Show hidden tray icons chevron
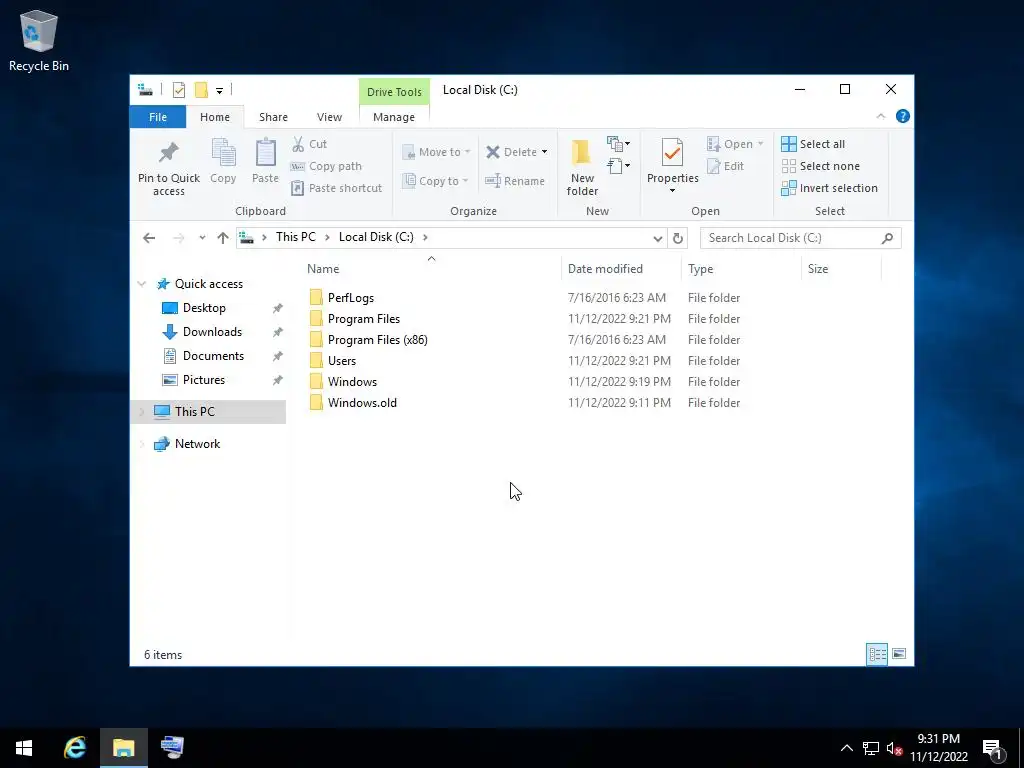The width and height of the screenshot is (1024, 768). [x=846, y=748]
